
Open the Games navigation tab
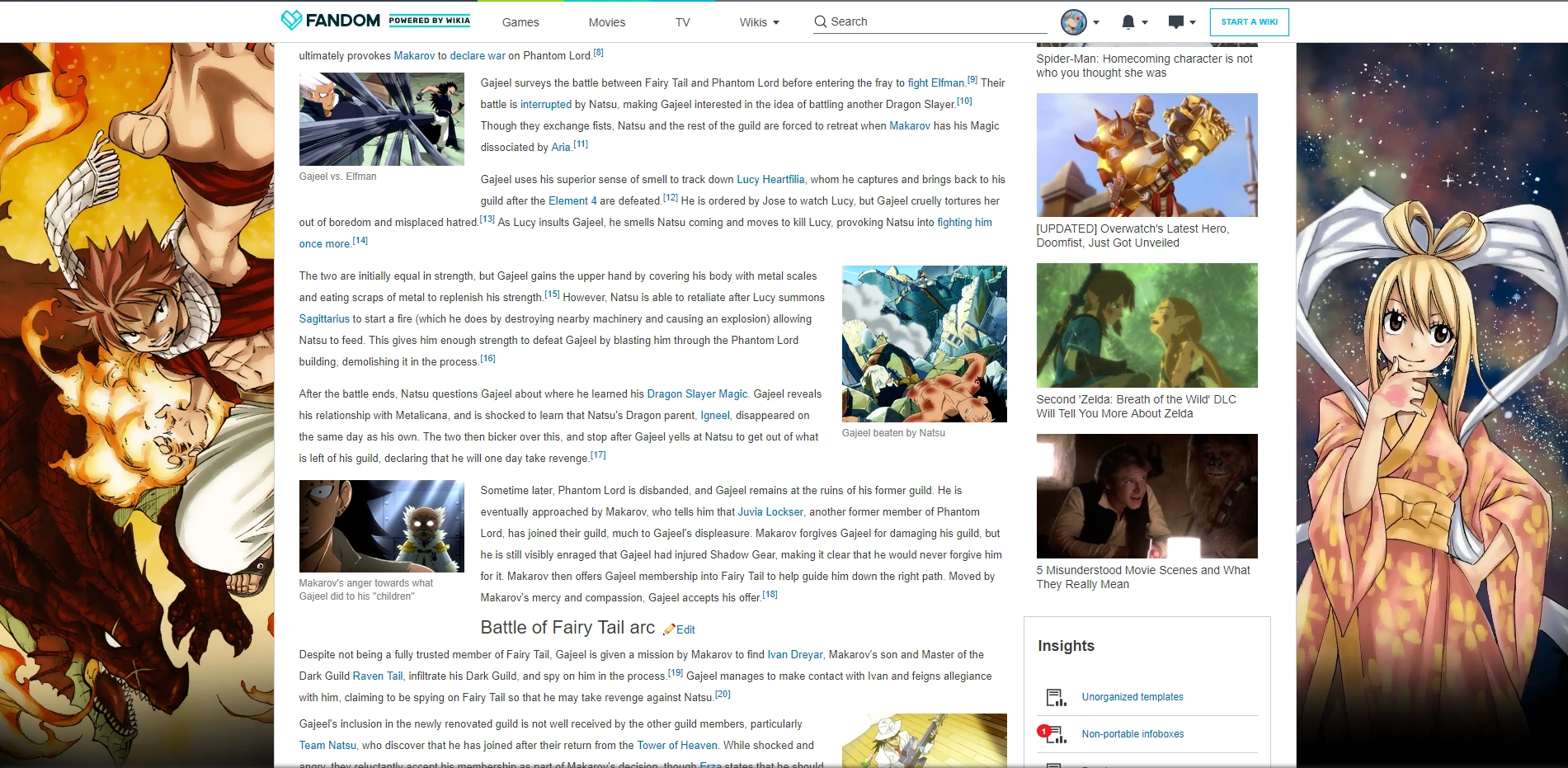point(520,22)
